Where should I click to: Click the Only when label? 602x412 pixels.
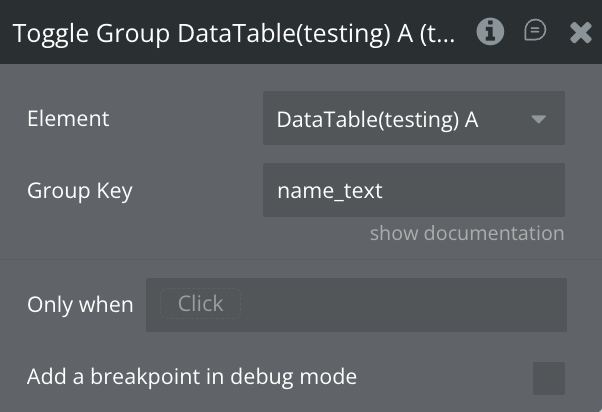pyautogui.click(x=80, y=304)
